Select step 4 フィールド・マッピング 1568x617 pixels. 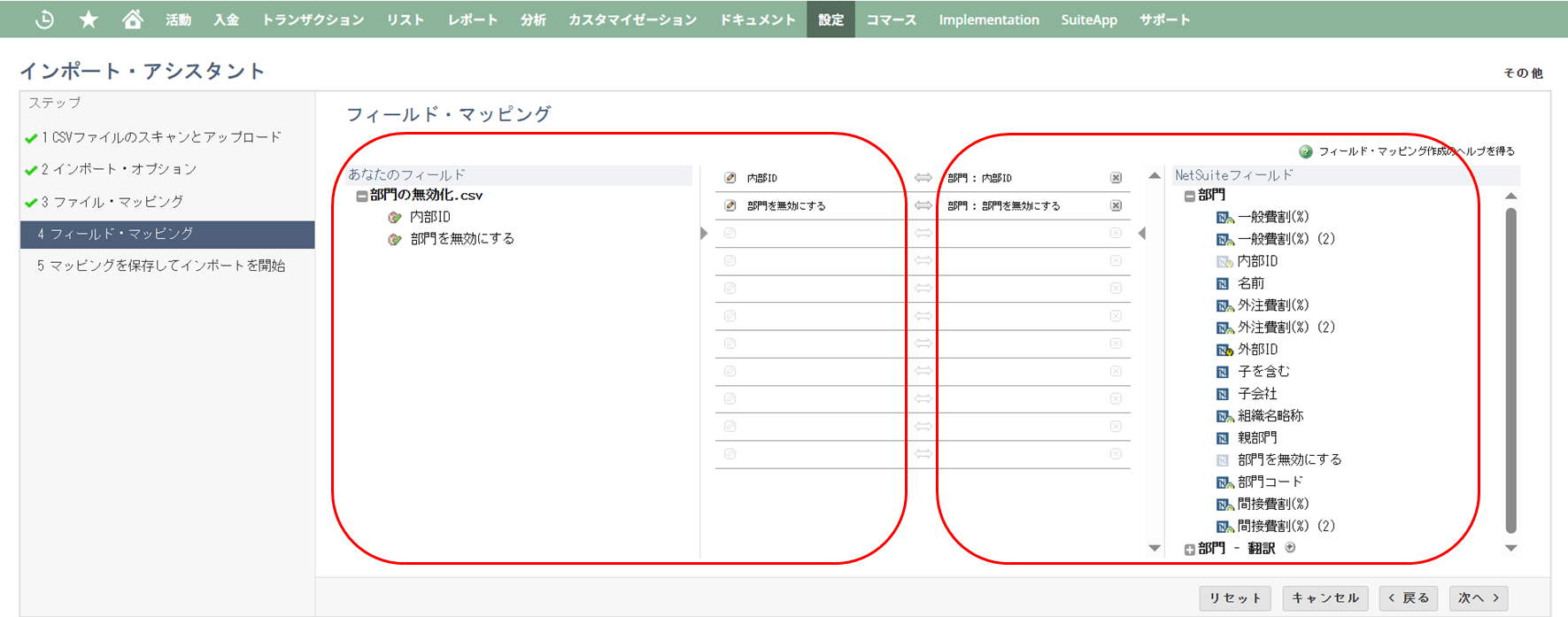[x=167, y=234]
